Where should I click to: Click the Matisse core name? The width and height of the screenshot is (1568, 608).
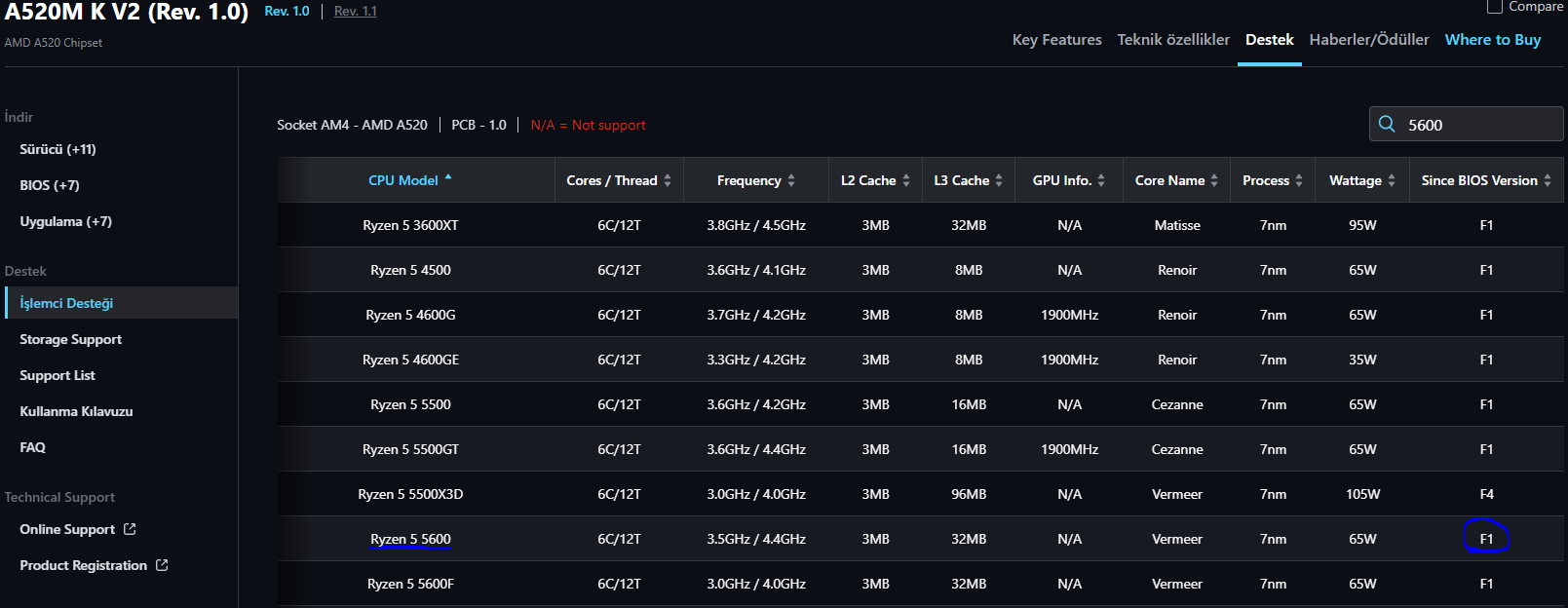(1177, 225)
